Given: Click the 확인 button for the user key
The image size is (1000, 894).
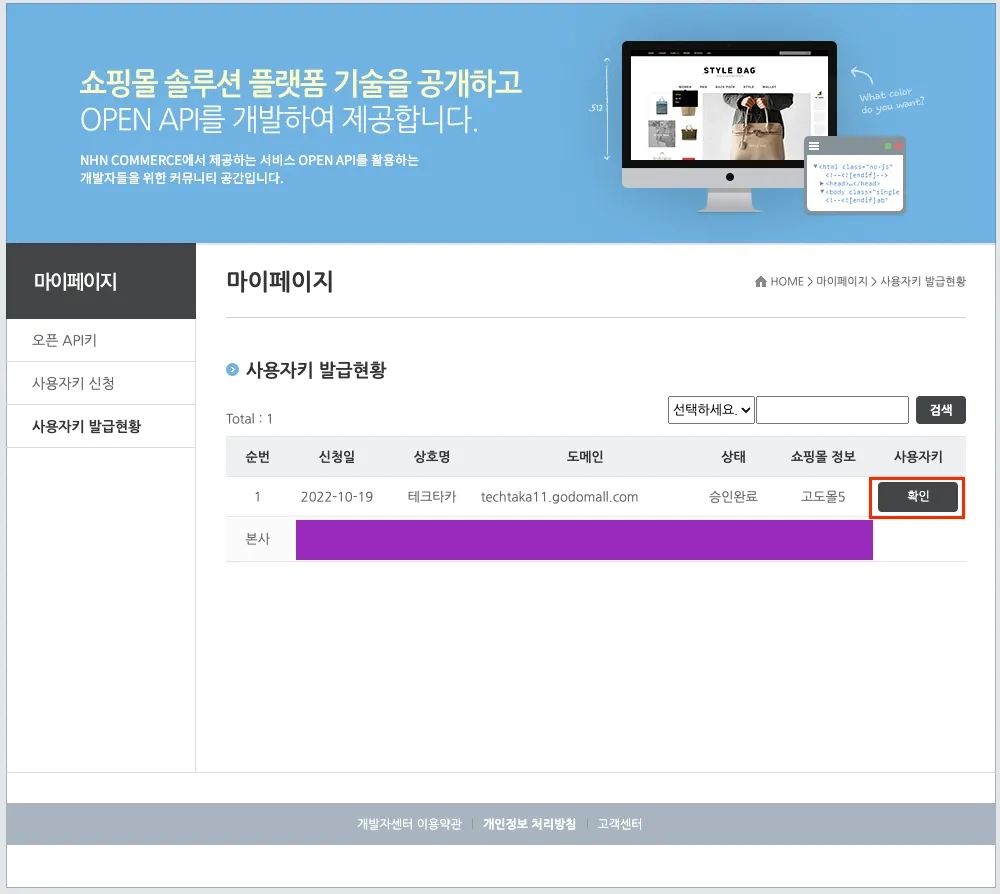Looking at the screenshot, I should tap(918, 497).
